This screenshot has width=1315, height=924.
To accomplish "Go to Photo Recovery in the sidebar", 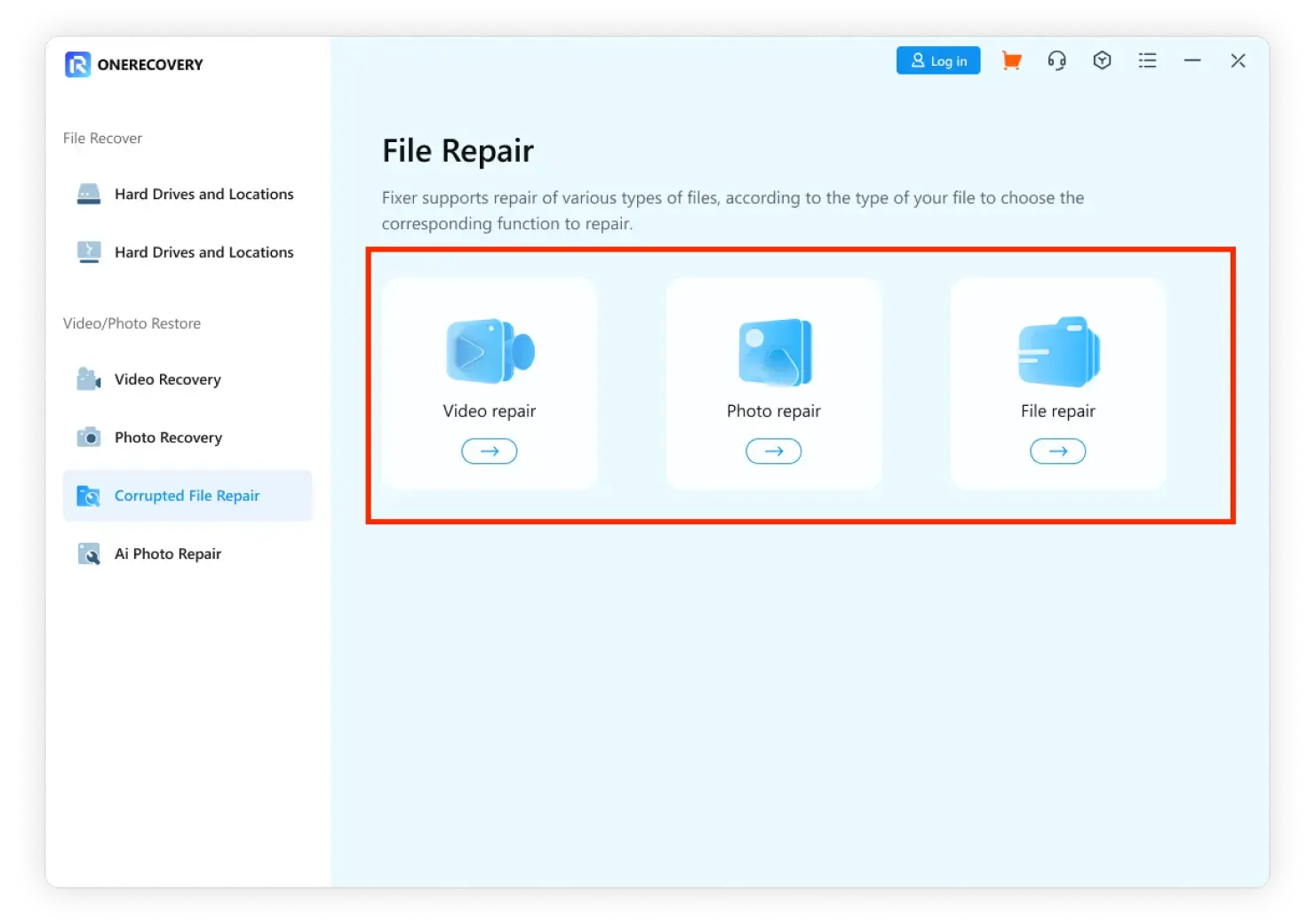I will (x=168, y=437).
